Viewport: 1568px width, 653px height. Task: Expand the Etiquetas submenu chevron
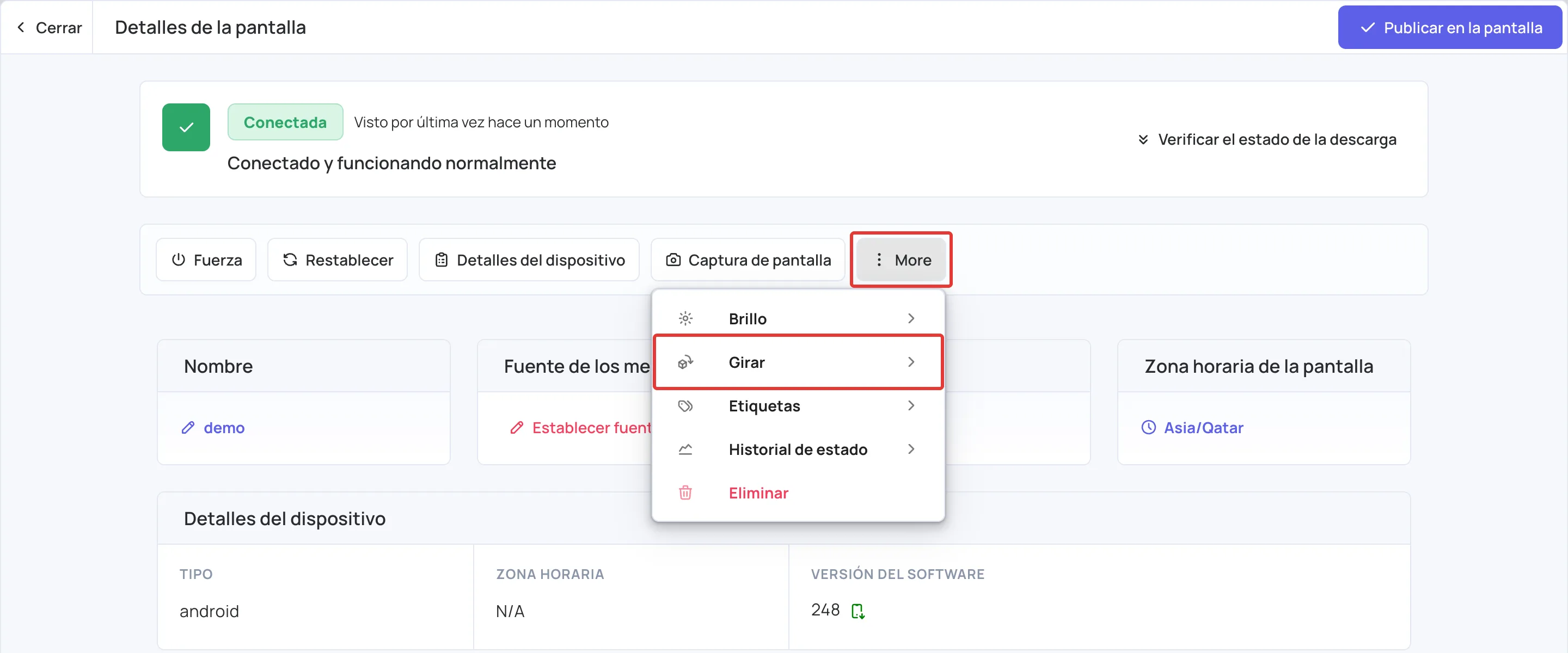[911, 405]
